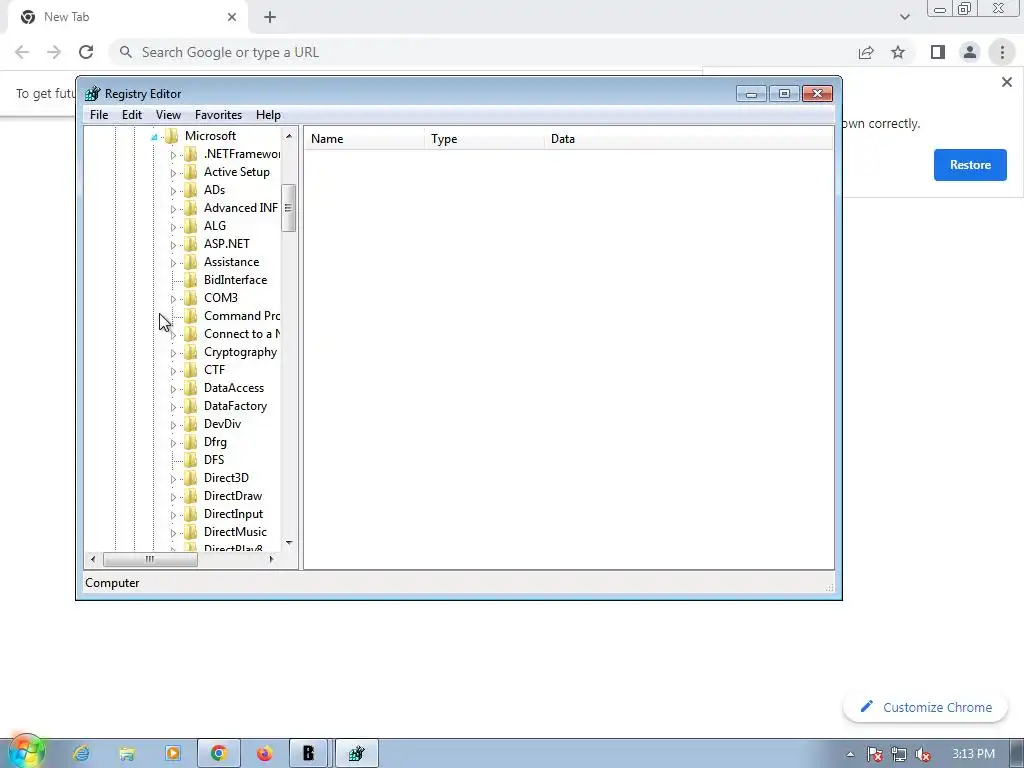
Task: Sort values by Data column header
Action: 688,139
